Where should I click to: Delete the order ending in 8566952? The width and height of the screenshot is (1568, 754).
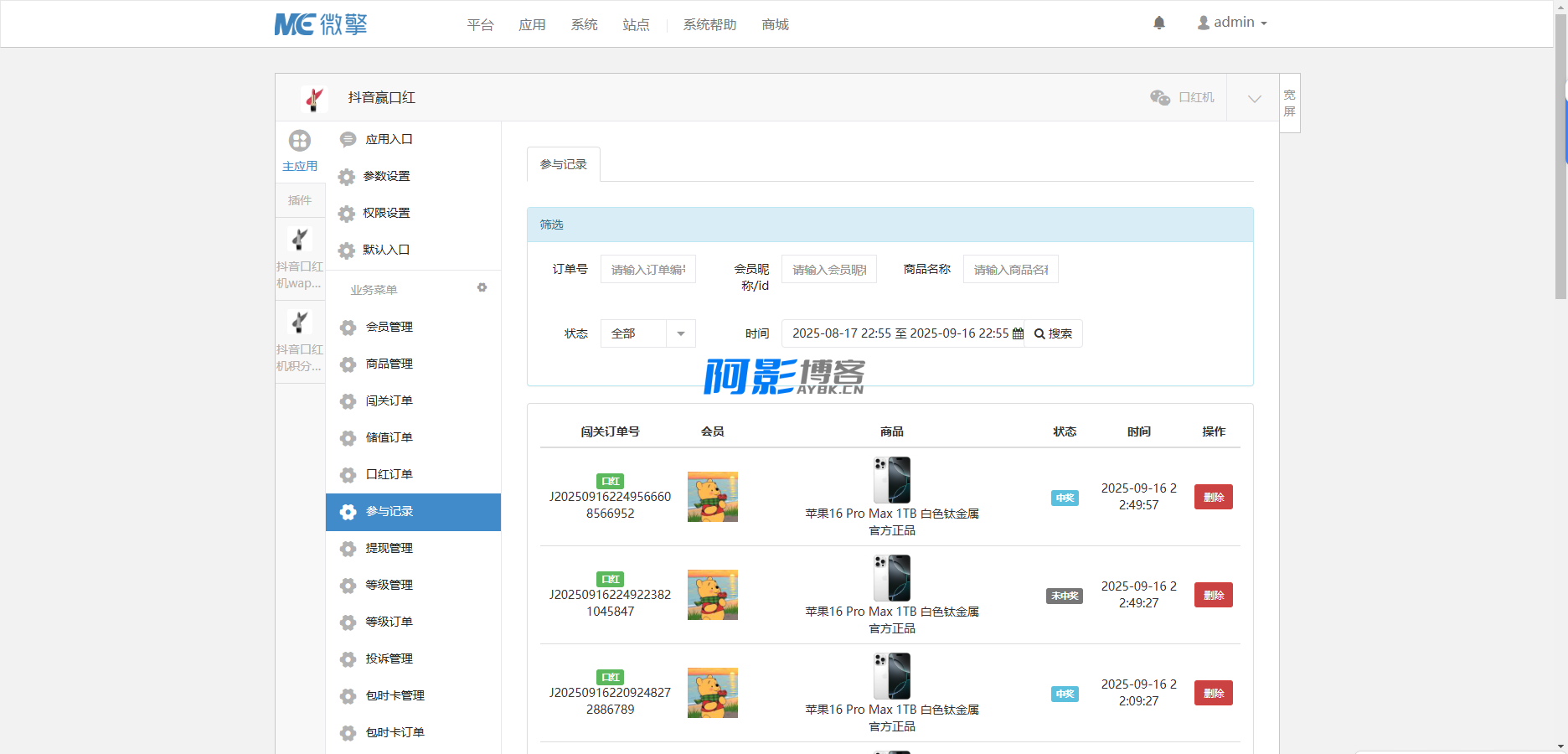coord(1213,497)
